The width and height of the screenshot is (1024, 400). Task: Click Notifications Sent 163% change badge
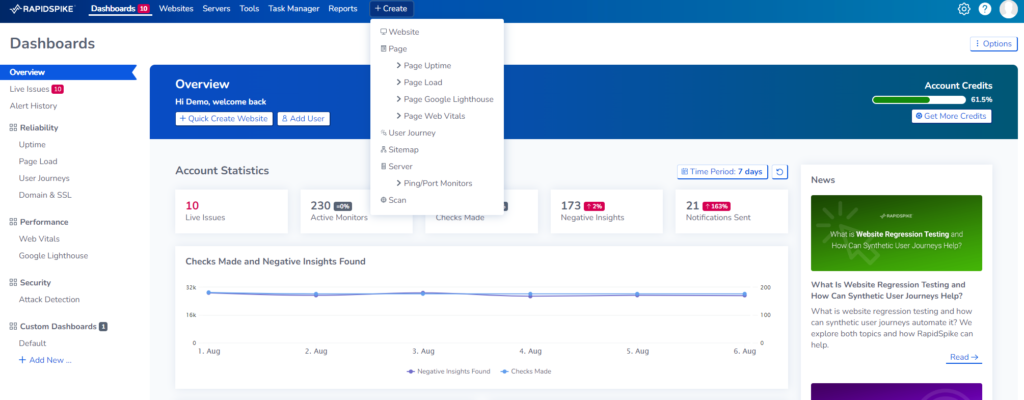tap(716, 206)
